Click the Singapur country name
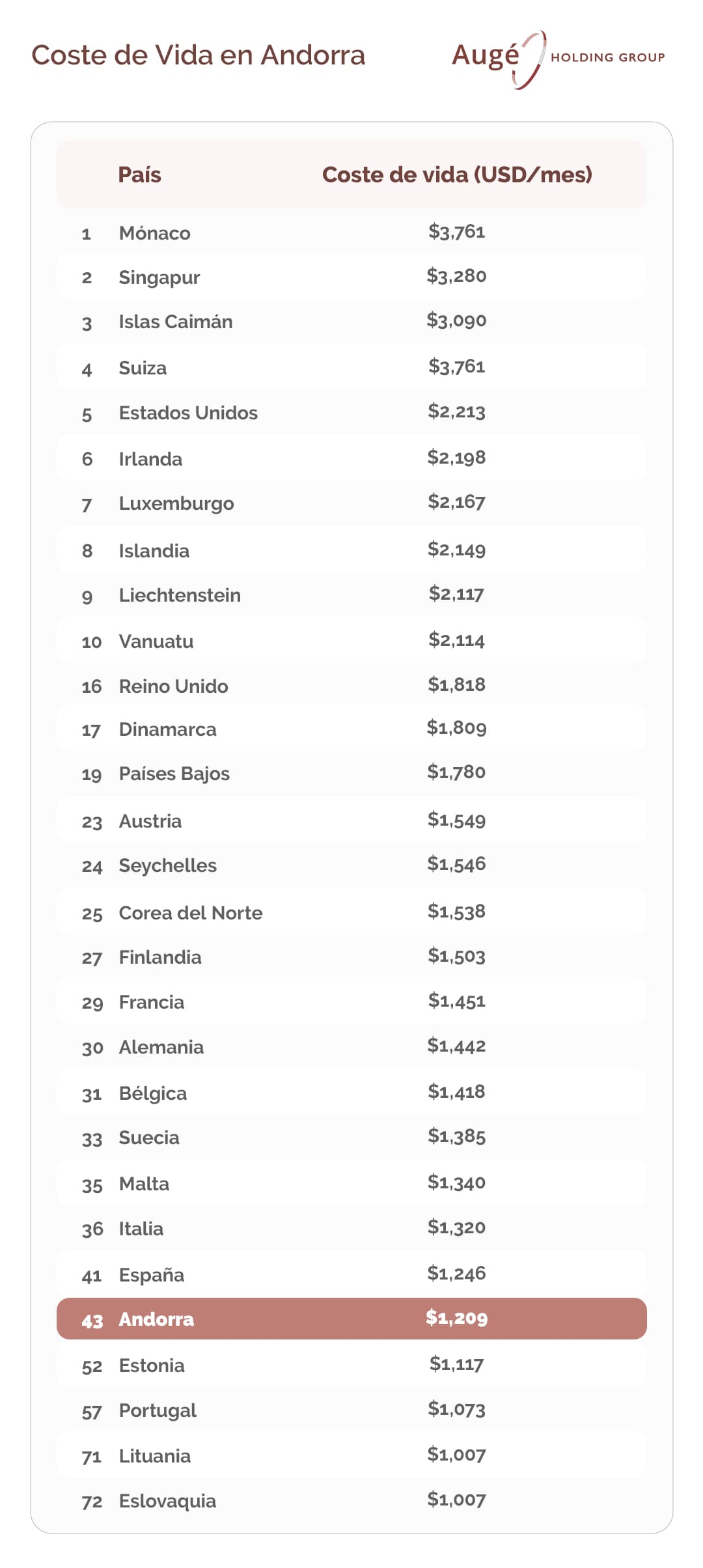This screenshot has width=703, height=1568. tap(159, 278)
